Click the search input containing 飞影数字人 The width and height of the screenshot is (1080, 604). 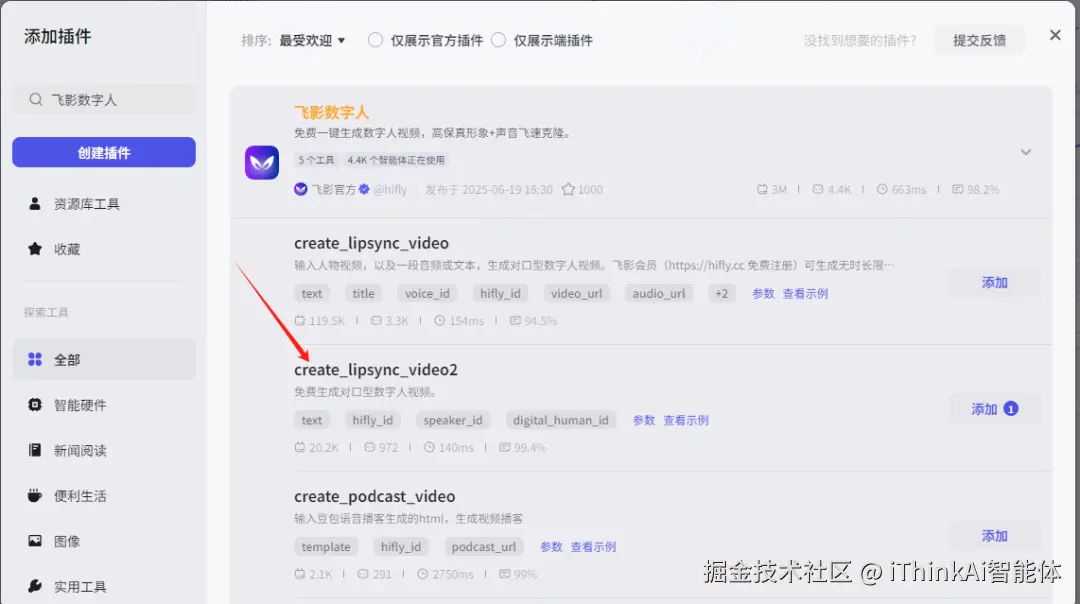tap(90, 99)
